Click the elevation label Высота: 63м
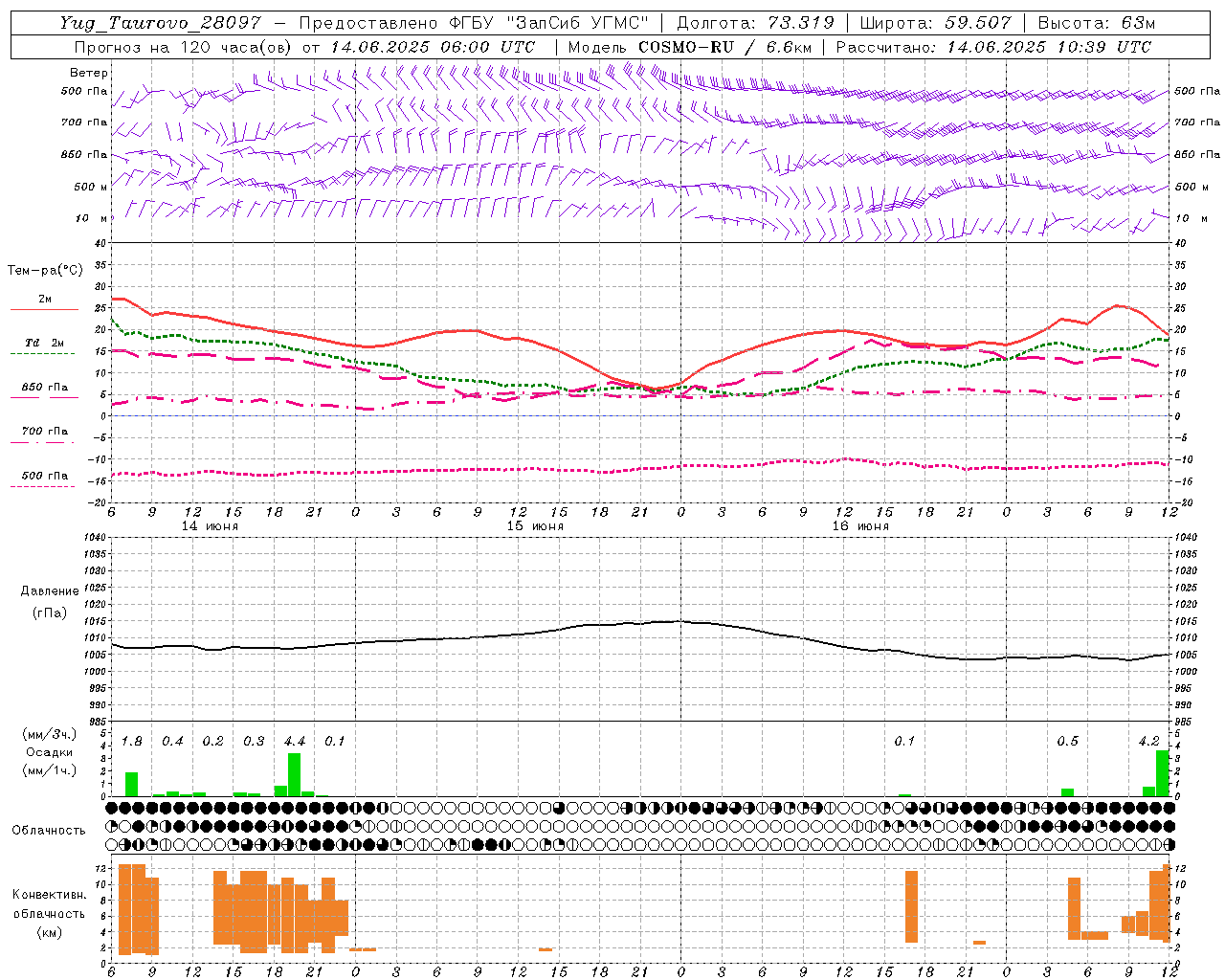 coord(1097,23)
